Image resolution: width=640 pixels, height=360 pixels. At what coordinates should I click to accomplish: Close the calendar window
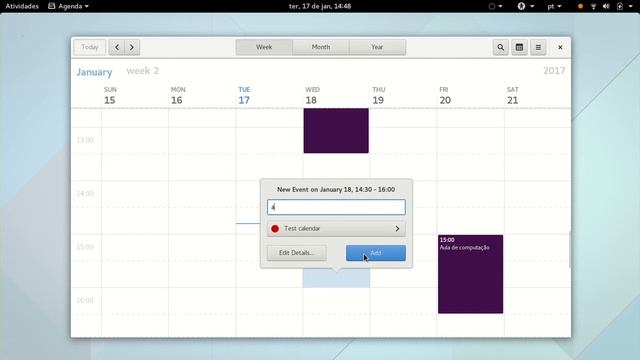(560, 47)
